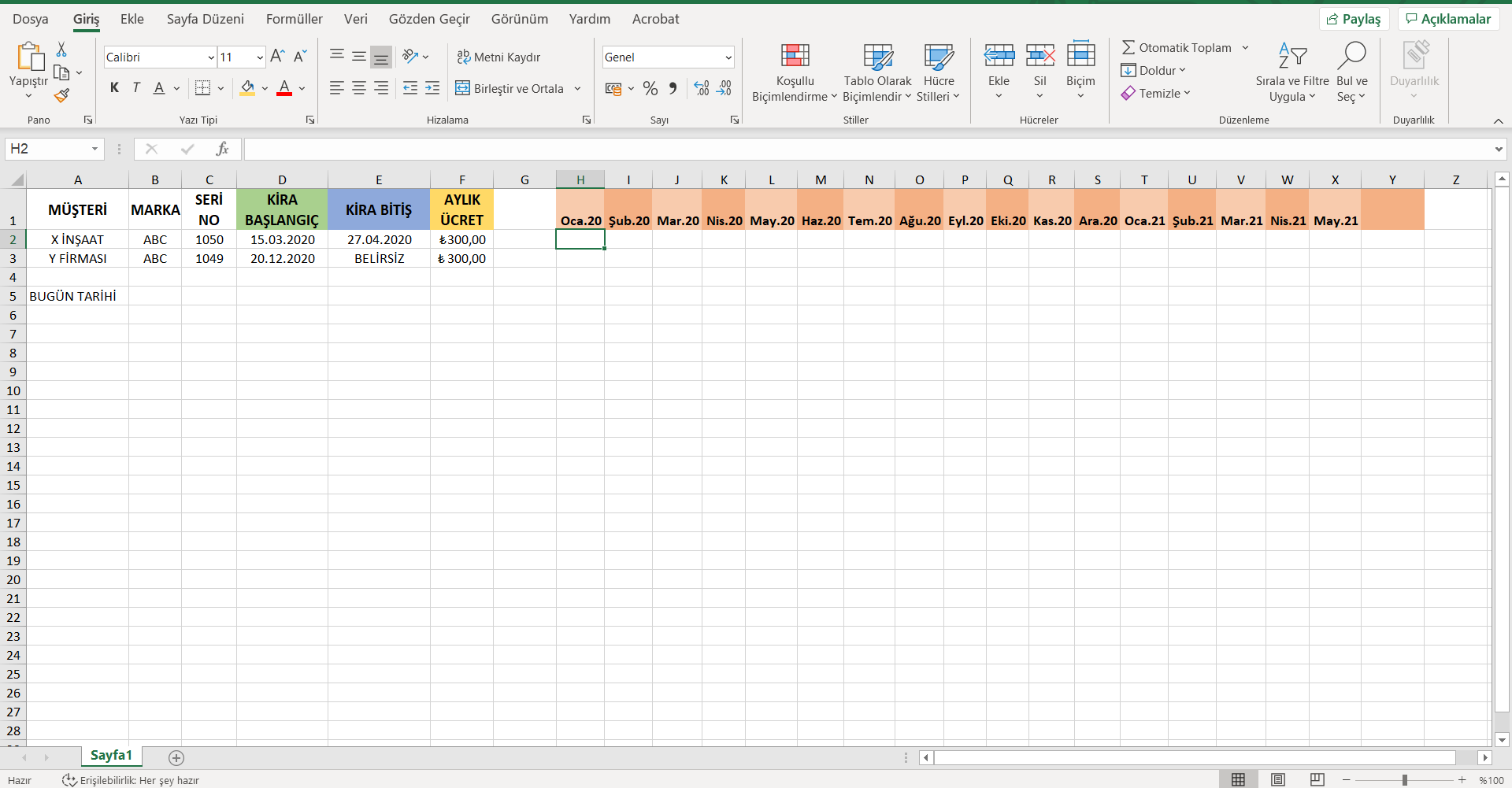The height and width of the screenshot is (788, 1512).
Task: Apply the fill color bucket icon
Action: [x=247, y=88]
